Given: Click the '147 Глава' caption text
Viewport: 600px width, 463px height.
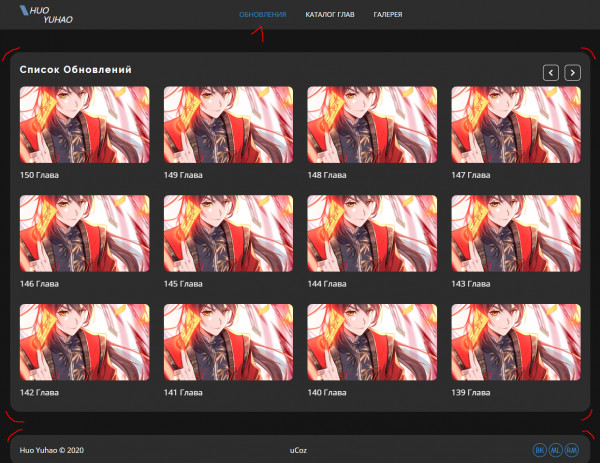Looking at the screenshot, I should point(471,175).
